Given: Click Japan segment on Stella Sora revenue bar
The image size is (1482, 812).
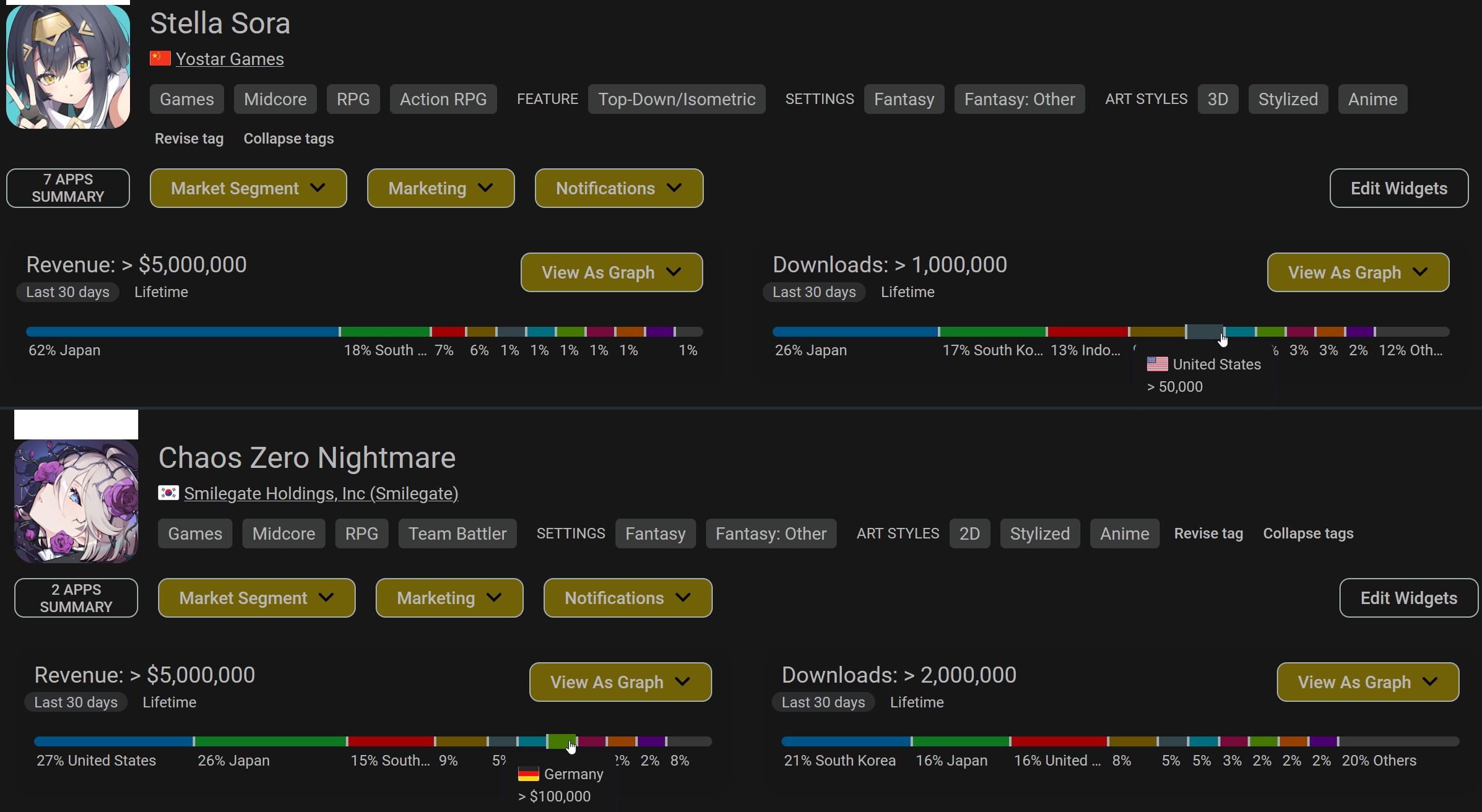Looking at the screenshot, I should tap(182, 332).
